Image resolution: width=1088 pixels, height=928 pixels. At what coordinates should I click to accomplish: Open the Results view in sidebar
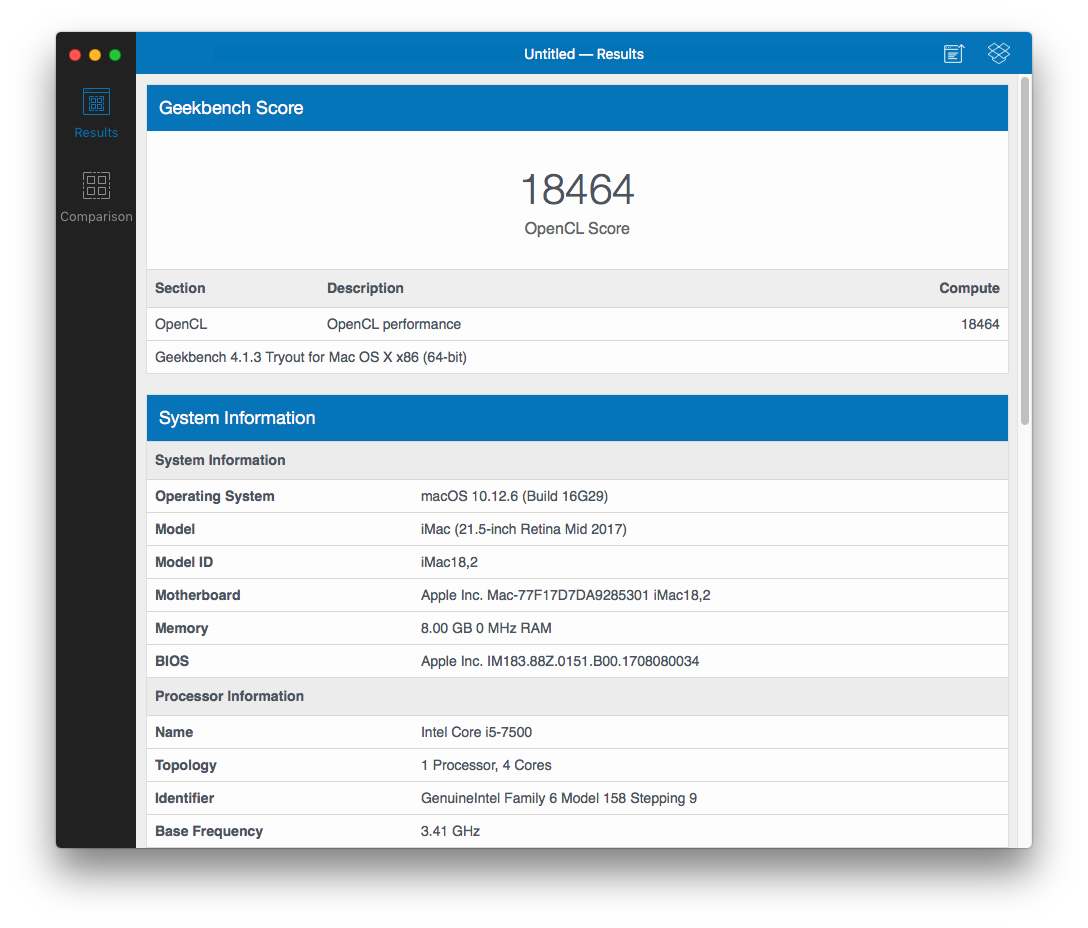click(96, 113)
